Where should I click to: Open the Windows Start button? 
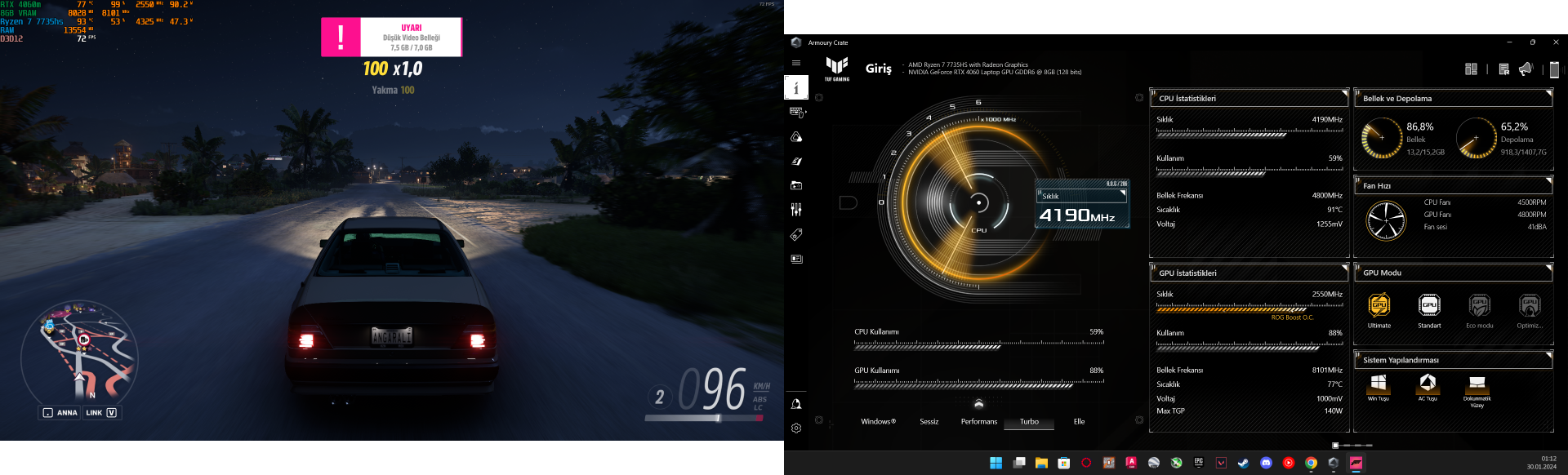996,463
